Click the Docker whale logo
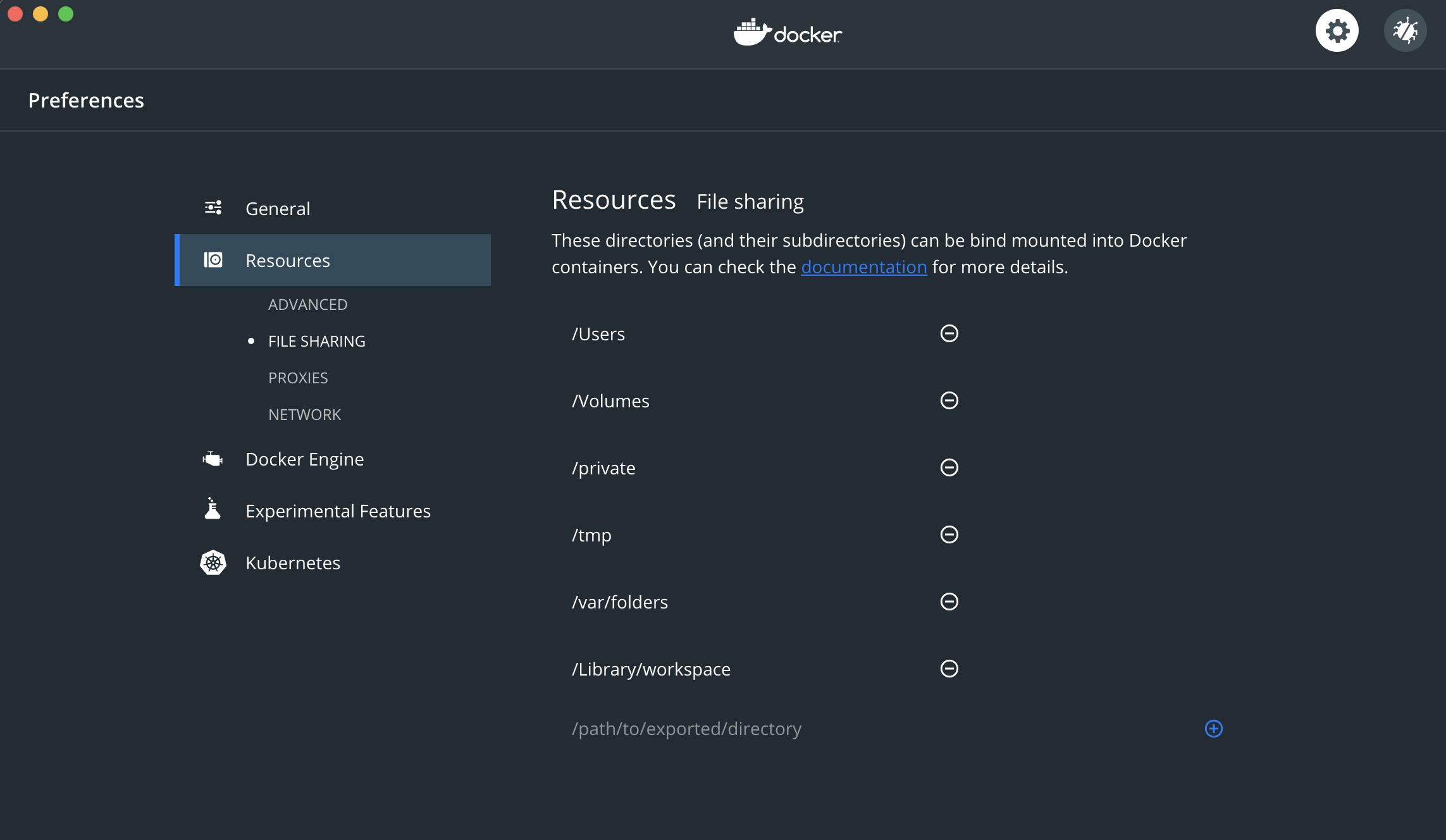Image resolution: width=1446 pixels, height=840 pixels. (788, 32)
